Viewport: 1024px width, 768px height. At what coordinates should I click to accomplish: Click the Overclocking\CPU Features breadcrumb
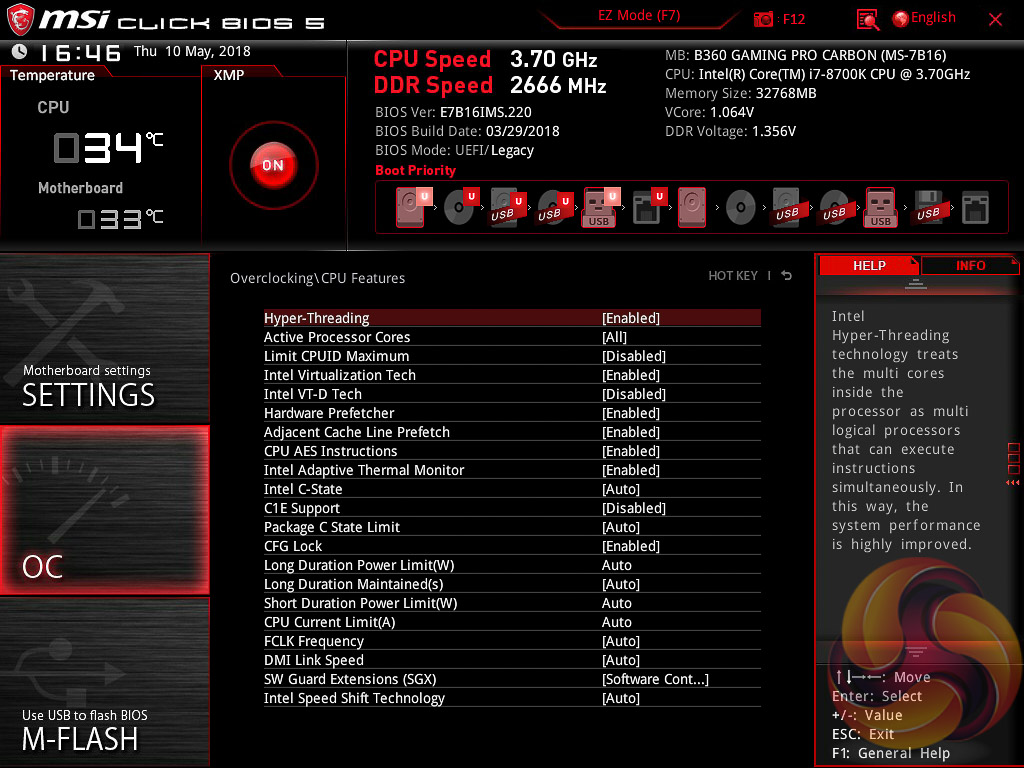(317, 278)
